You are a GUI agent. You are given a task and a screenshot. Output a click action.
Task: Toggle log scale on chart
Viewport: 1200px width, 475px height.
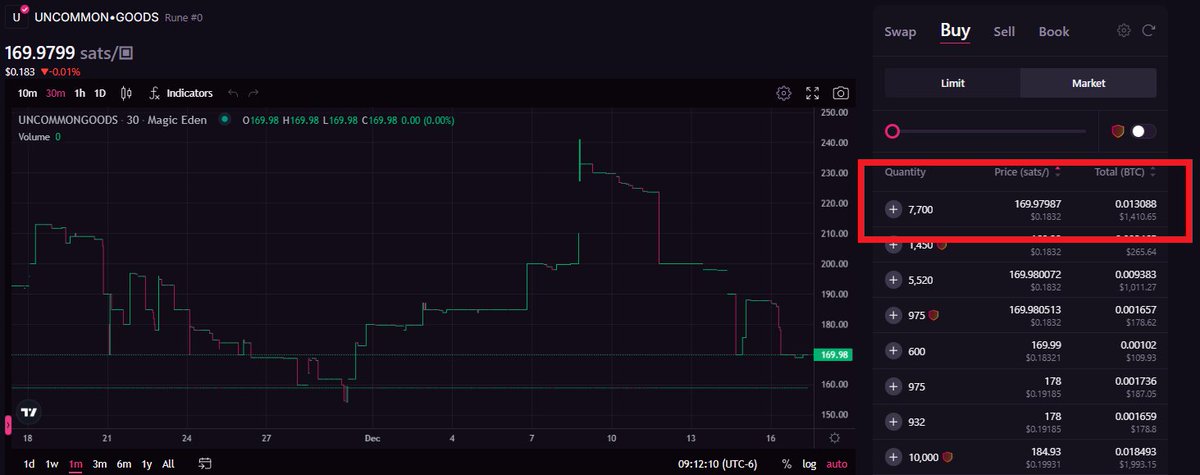click(808, 464)
